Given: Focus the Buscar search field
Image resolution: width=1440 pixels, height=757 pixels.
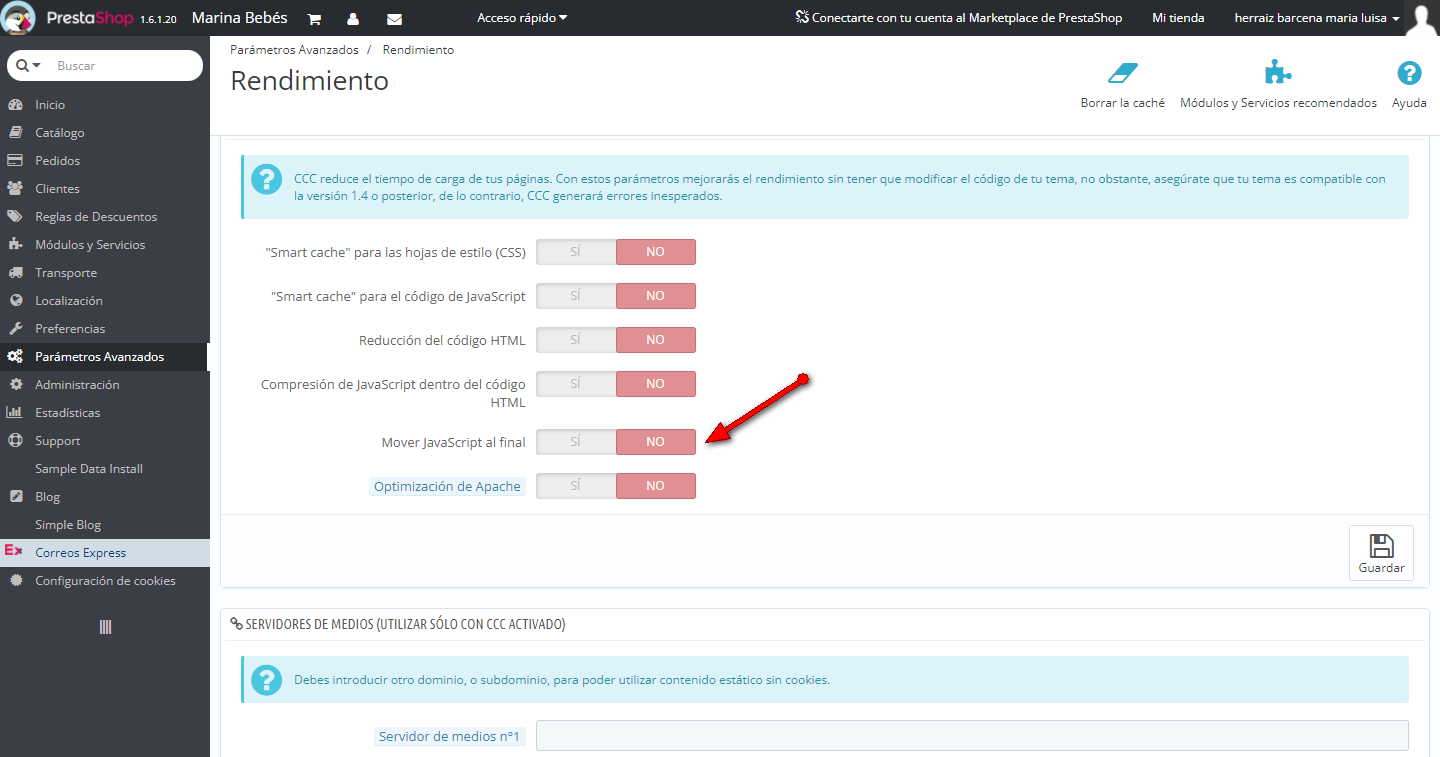Looking at the screenshot, I should pyautogui.click(x=125, y=65).
